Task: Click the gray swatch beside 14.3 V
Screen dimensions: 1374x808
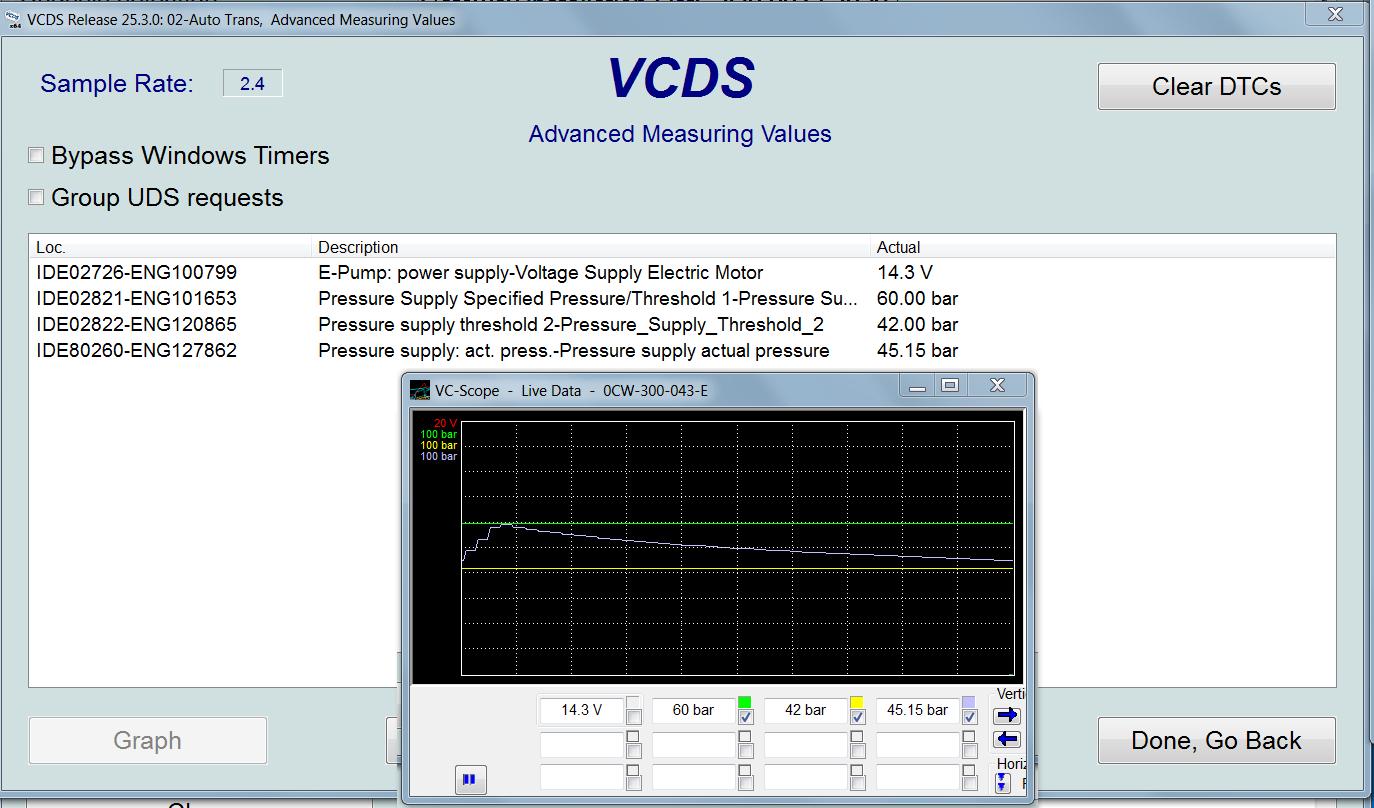Action: tap(633, 702)
